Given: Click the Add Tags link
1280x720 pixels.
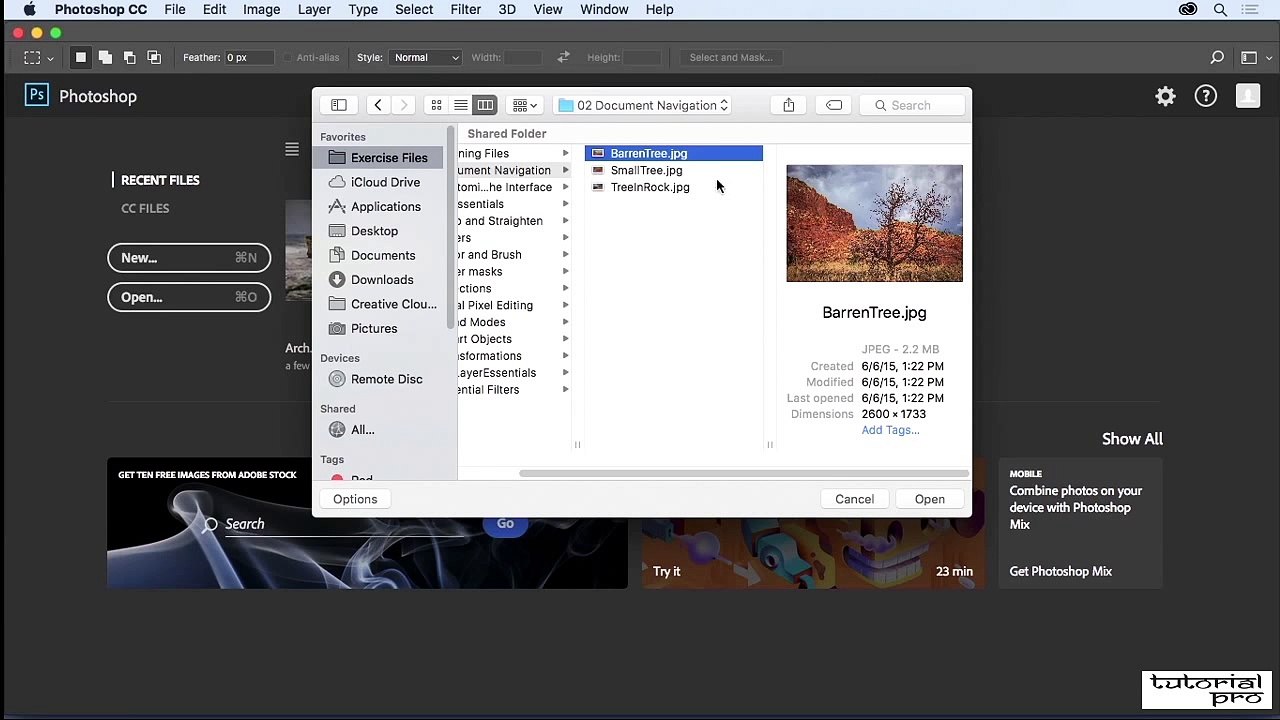Looking at the screenshot, I should [890, 430].
